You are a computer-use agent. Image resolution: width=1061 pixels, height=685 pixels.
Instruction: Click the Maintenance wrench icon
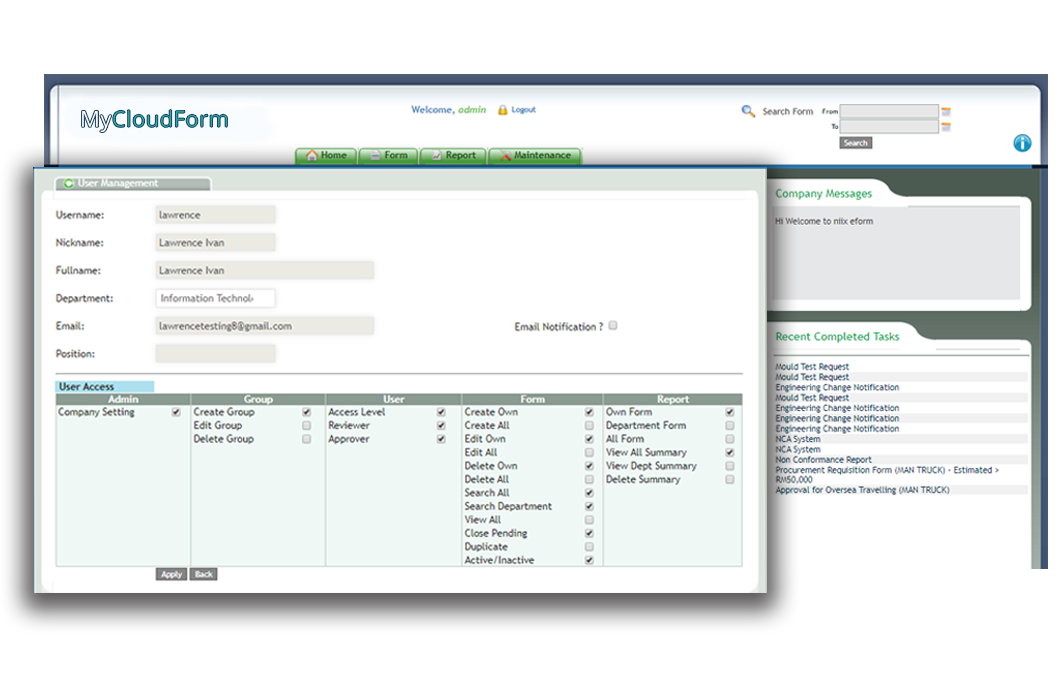(504, 153)
